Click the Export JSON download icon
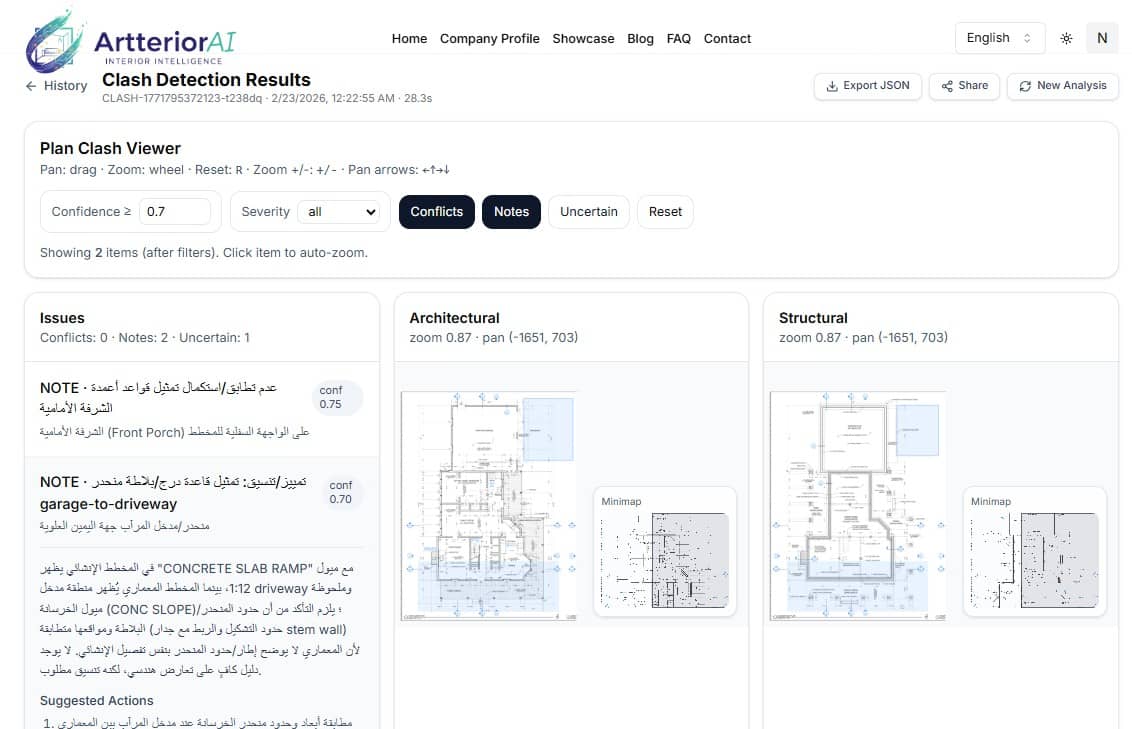This screenshot has height=729, width=1132. [832, 86]
